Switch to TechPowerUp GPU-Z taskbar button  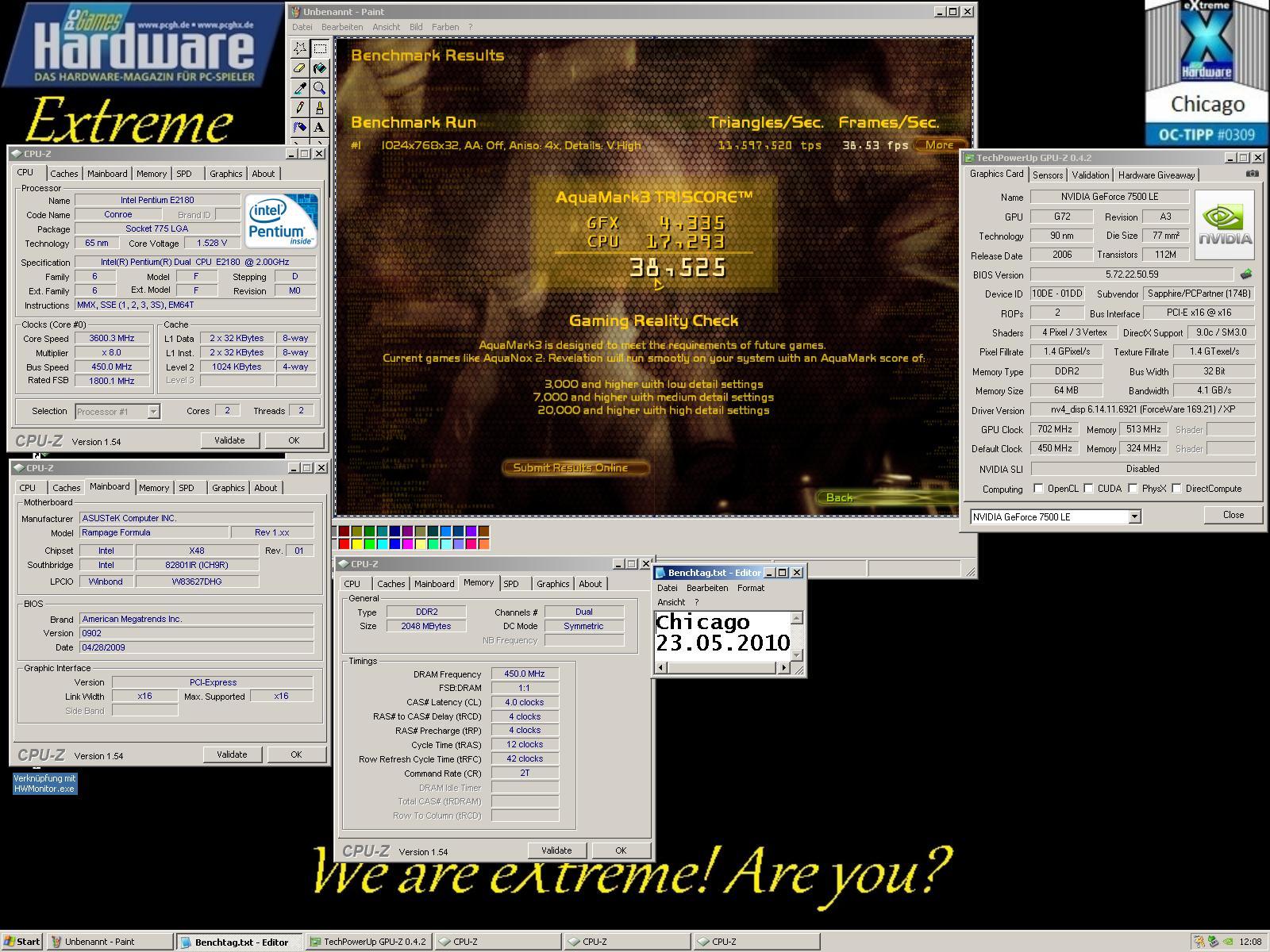(x=369, y=942)
